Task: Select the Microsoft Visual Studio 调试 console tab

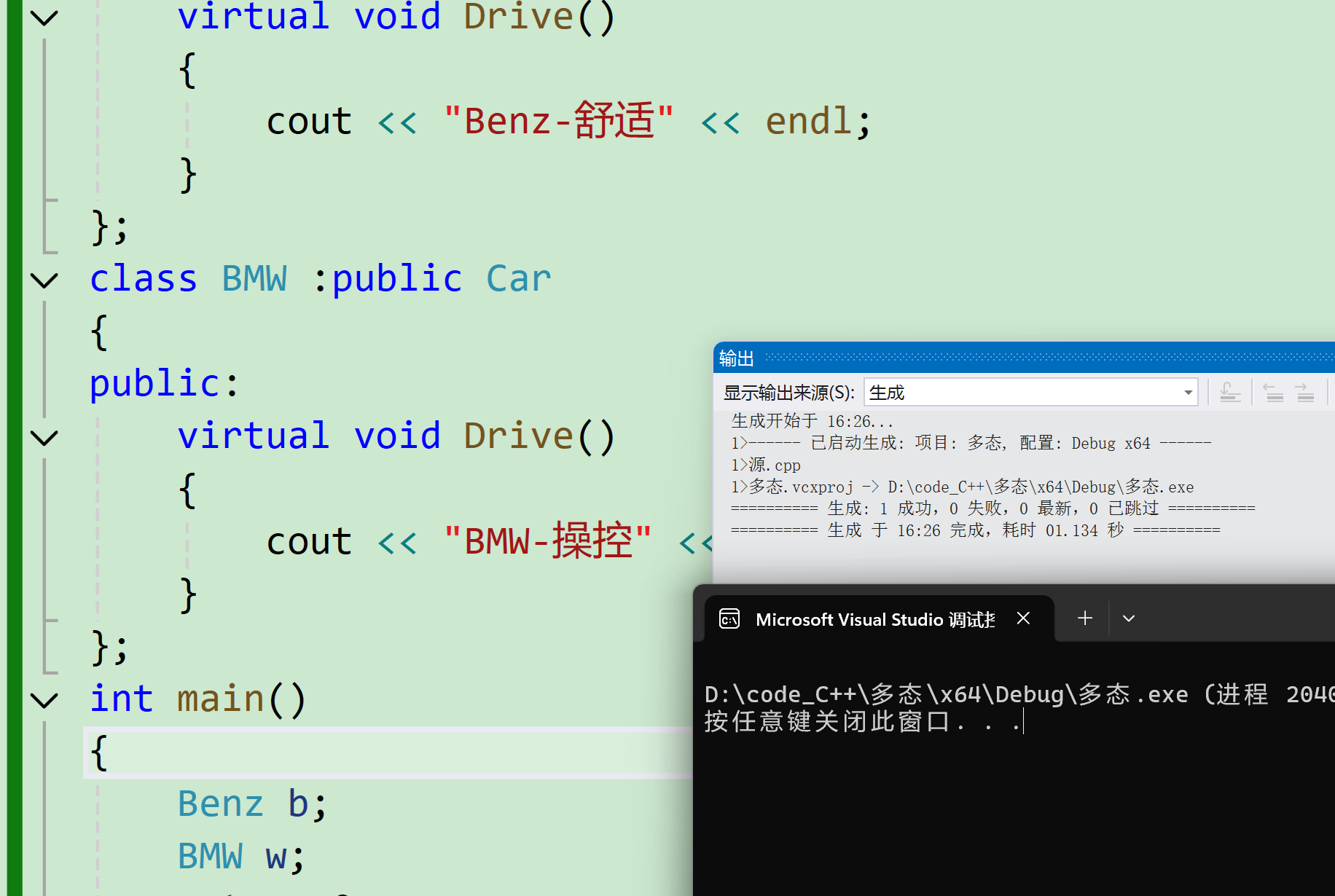Action: 880,618
